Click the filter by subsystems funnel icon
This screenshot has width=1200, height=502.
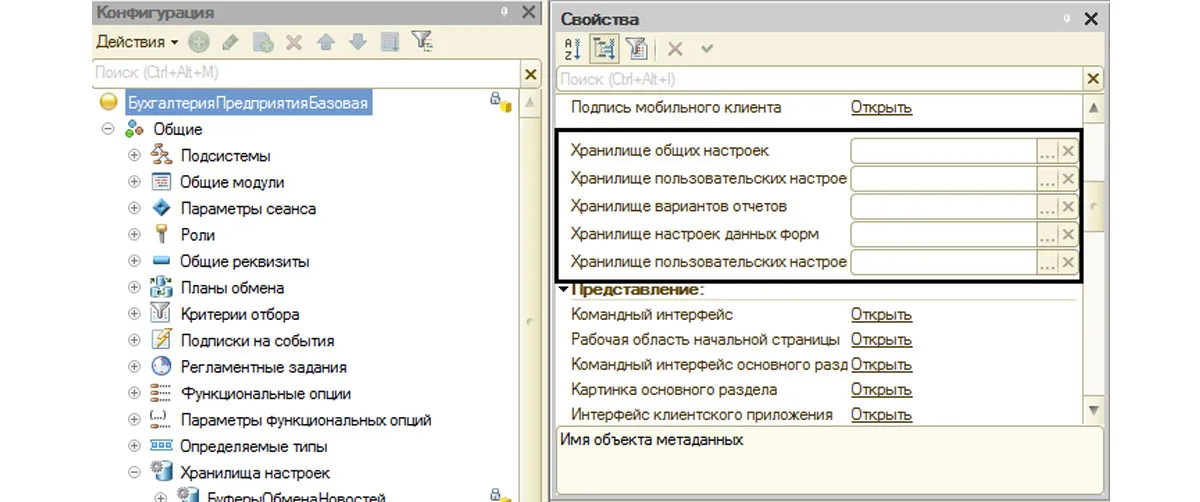(x=422, y=42)
